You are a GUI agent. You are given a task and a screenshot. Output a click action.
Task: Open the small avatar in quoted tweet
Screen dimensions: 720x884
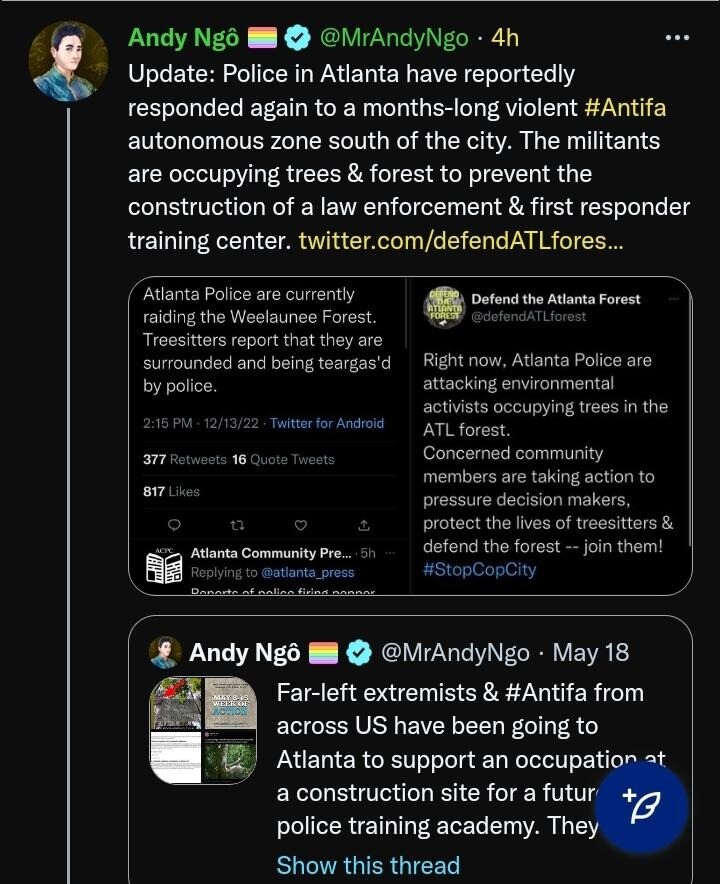tap(165, 653)
